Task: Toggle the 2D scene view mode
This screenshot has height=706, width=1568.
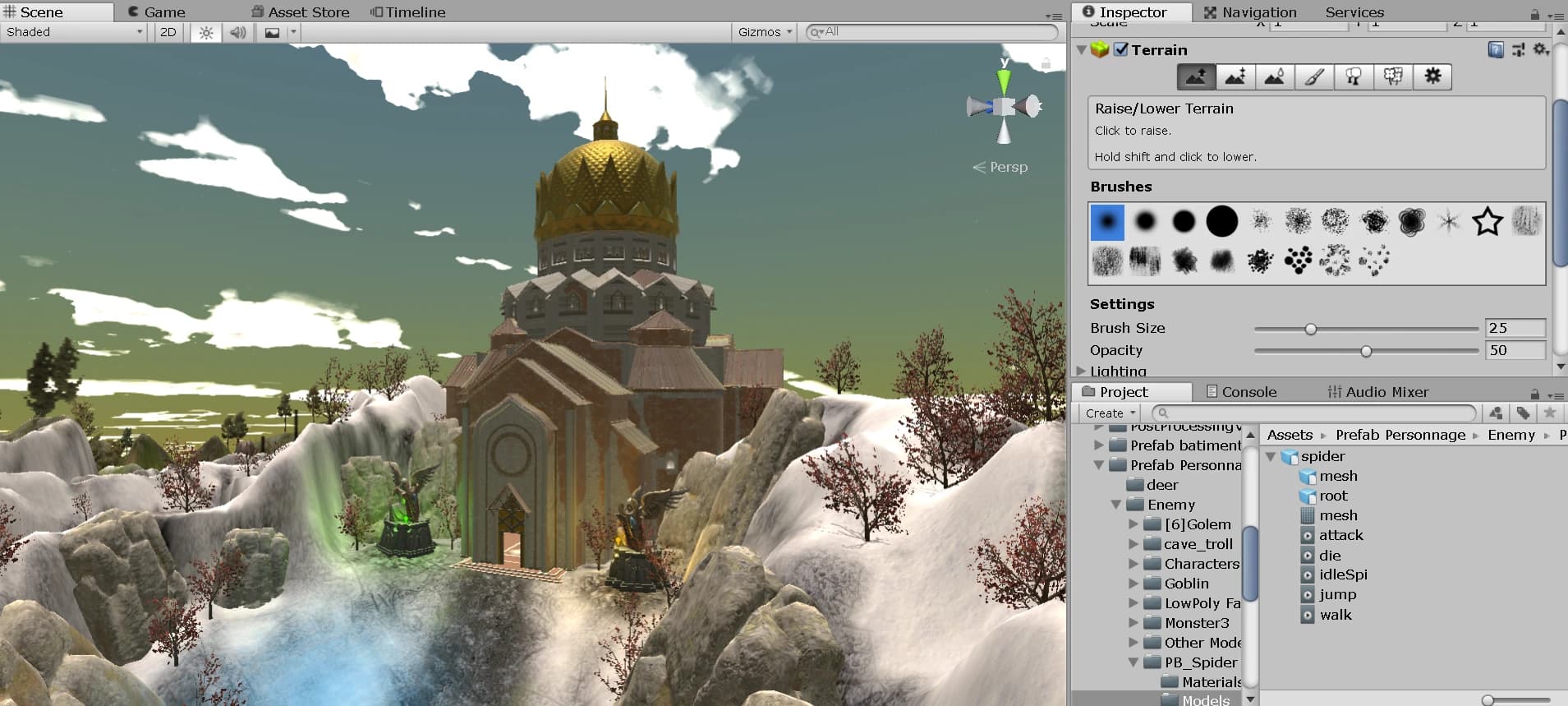Action: click(168, 32)
